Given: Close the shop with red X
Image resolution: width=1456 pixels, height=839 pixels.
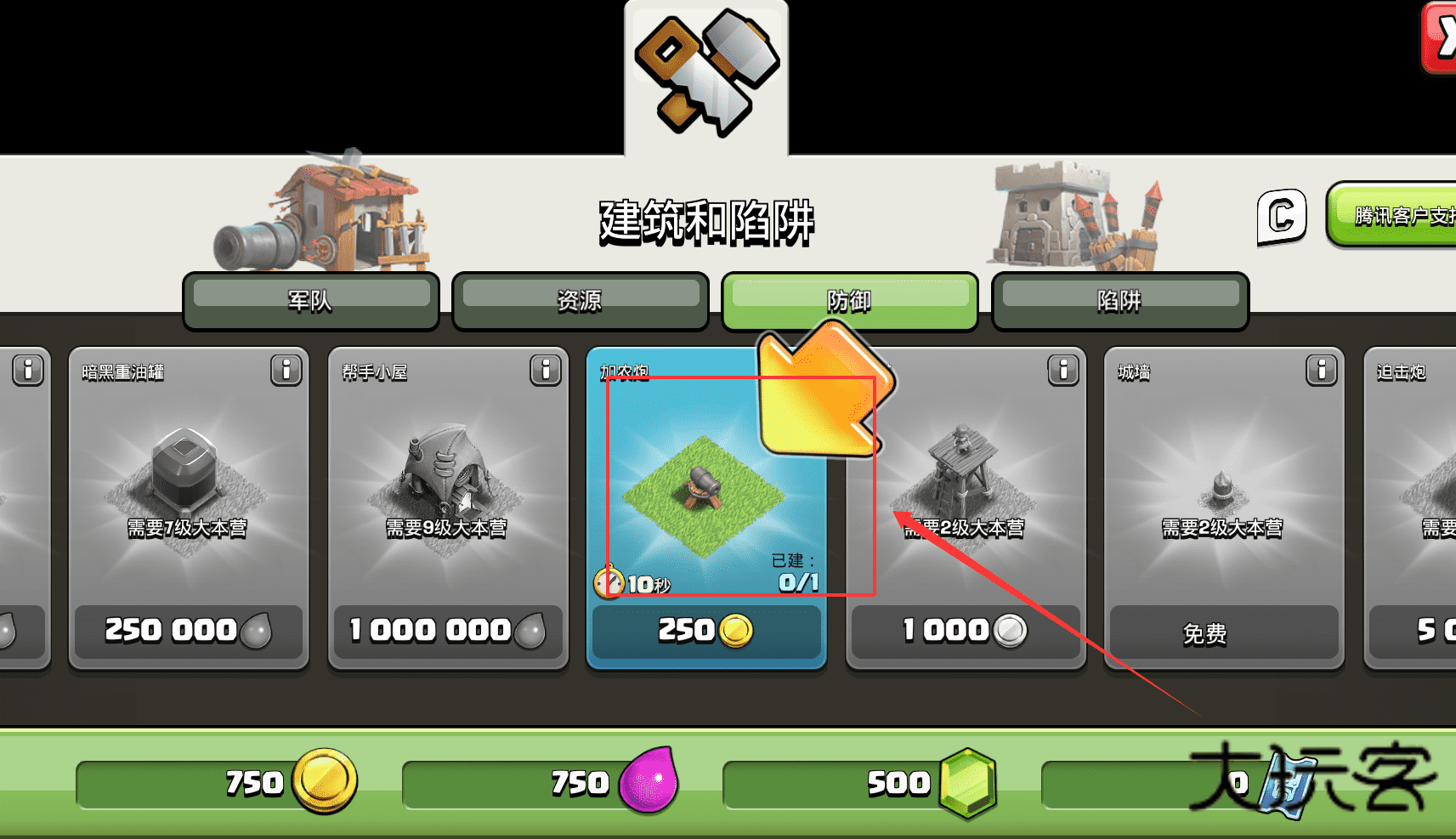Looking at the screenshot, I should point(1441,38).
